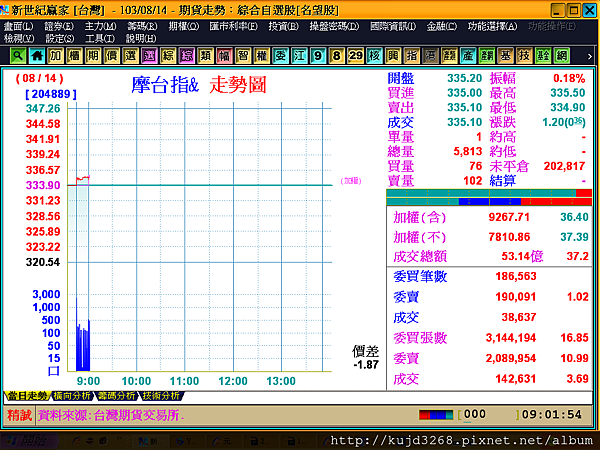
Task: Open the 證券(E) menu
Action: point(59,26)
